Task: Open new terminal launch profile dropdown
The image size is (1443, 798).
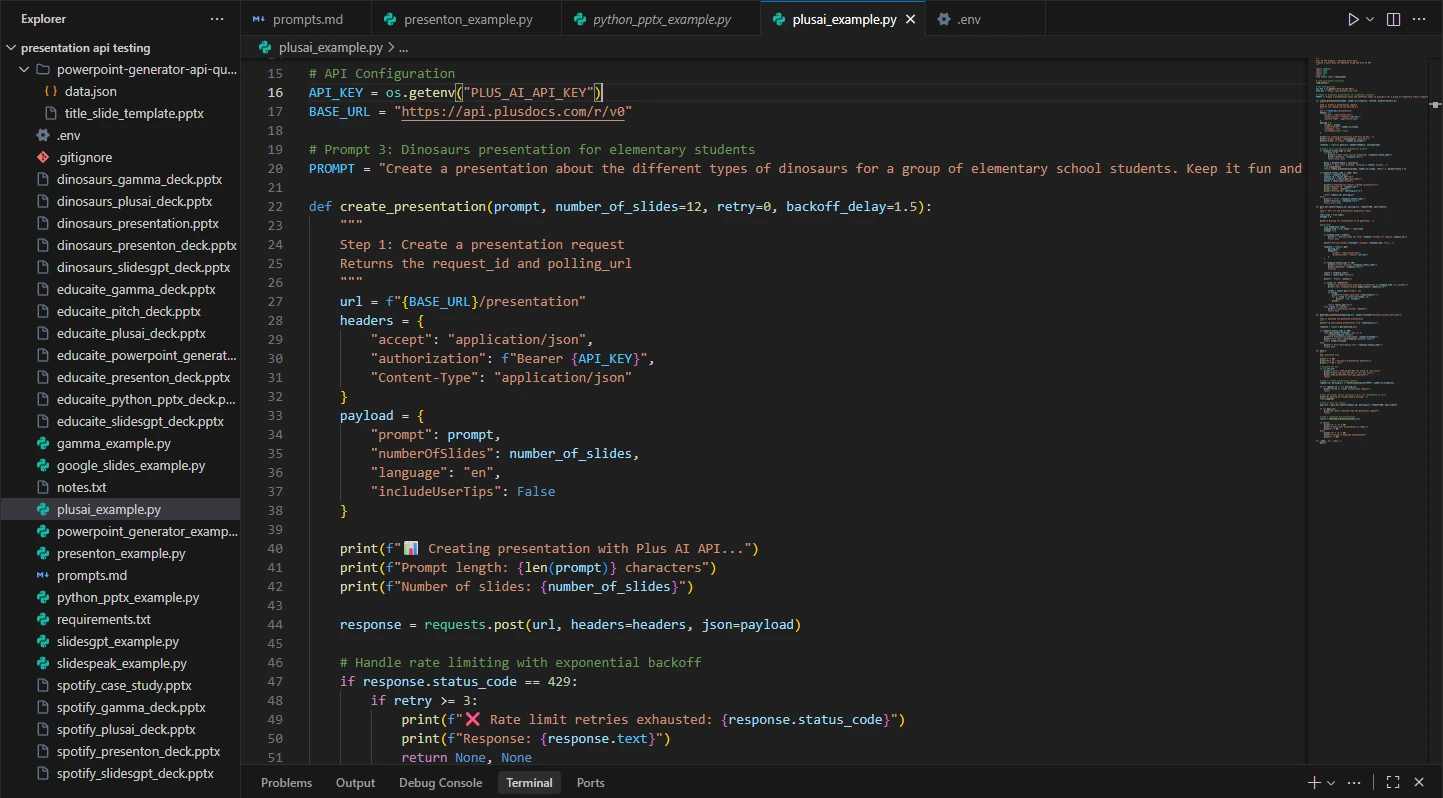Action: point(1331,783)
